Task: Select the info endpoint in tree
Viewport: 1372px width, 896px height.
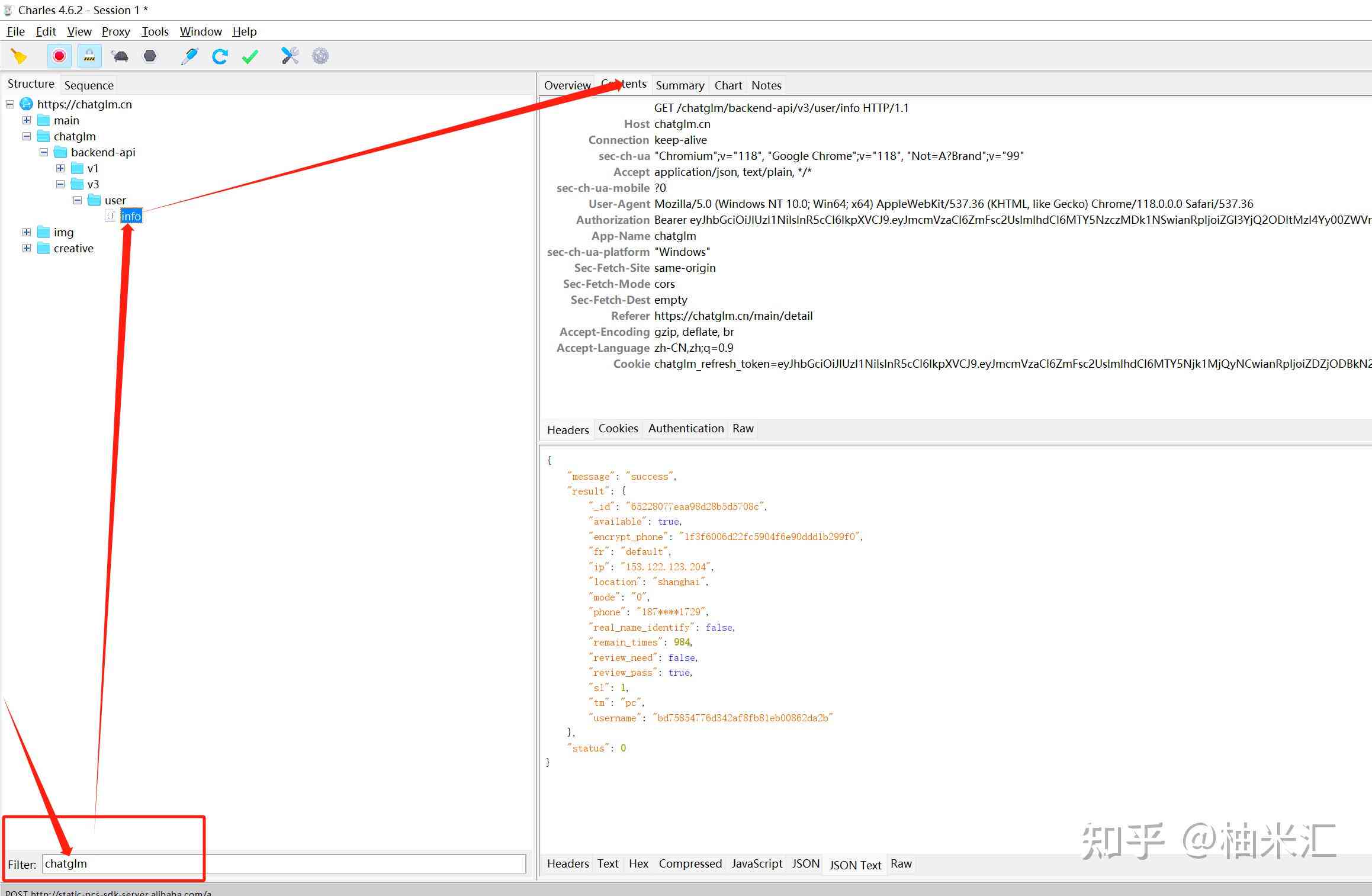Action: (x=130, y=216)
